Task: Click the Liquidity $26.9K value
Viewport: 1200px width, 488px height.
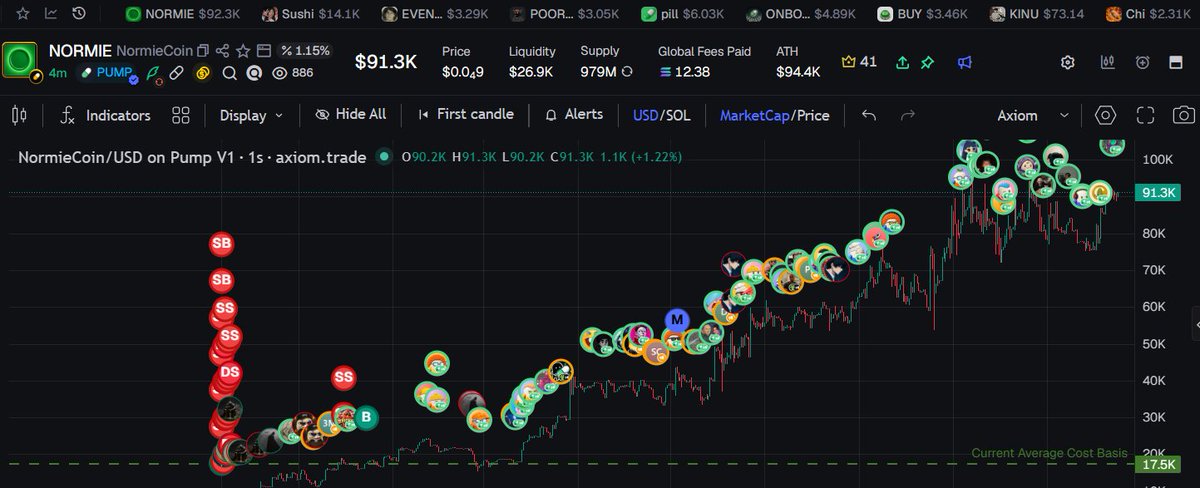Action: [x=531, y=72]
